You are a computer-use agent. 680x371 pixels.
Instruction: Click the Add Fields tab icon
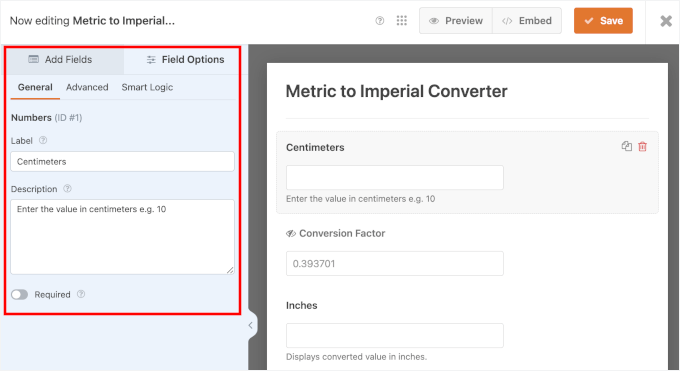(x=33, y=59)
